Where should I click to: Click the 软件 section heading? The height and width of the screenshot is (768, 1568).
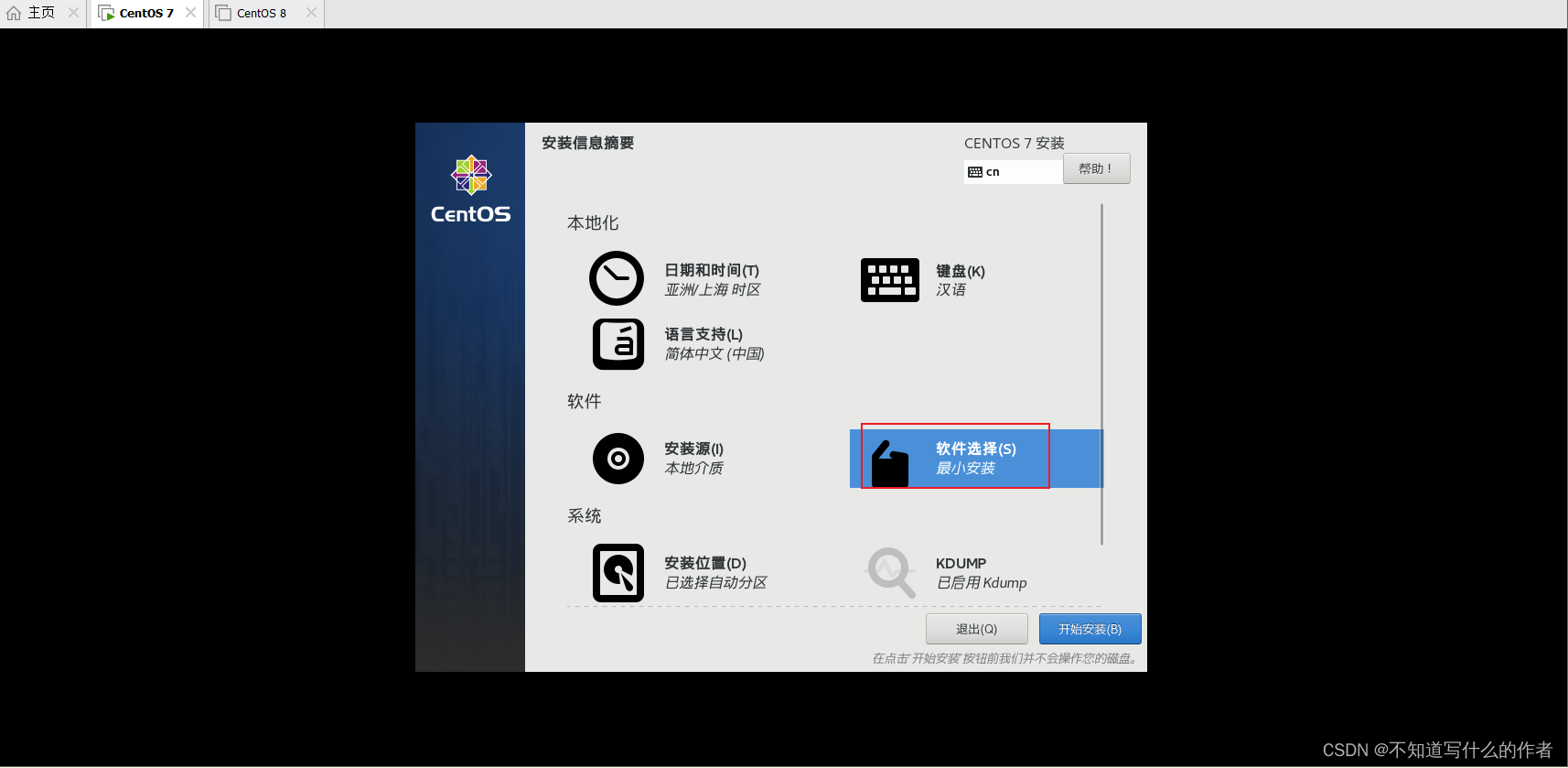click(x=585, y=402)
